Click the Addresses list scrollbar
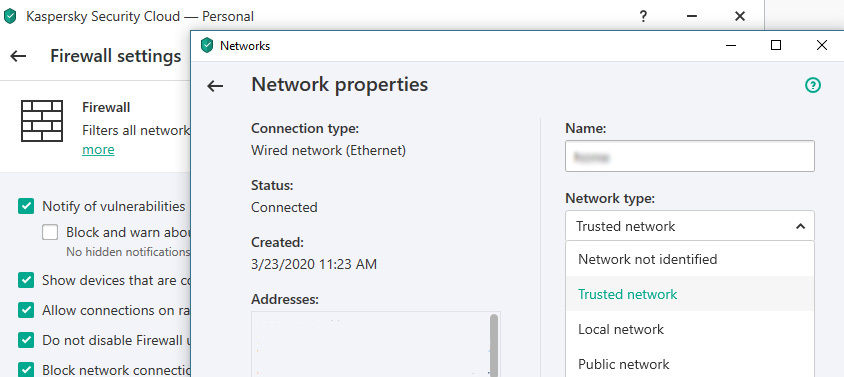Screen dimensions: 844x377 pyautogui.click(x=494, y=345)
